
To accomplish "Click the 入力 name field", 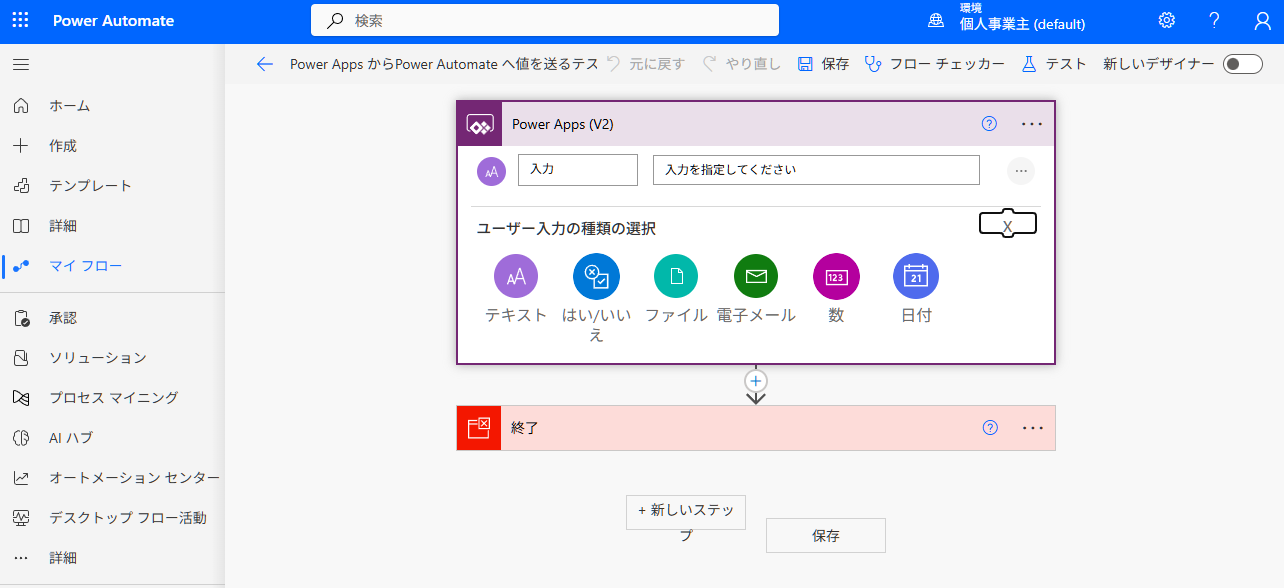I will tap(578, 170).
